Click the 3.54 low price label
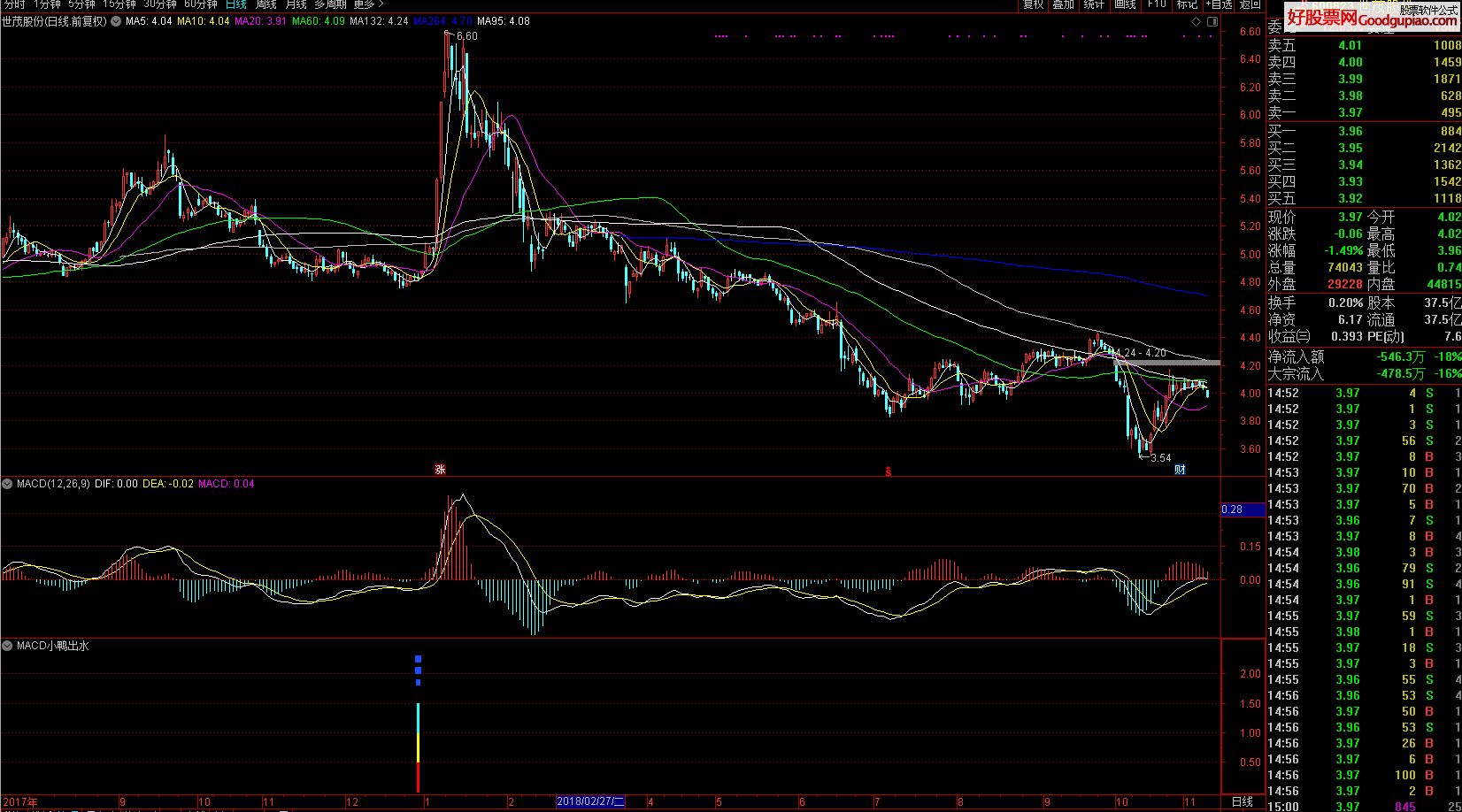This screenshot has width=1462, height=812. 1160,458
